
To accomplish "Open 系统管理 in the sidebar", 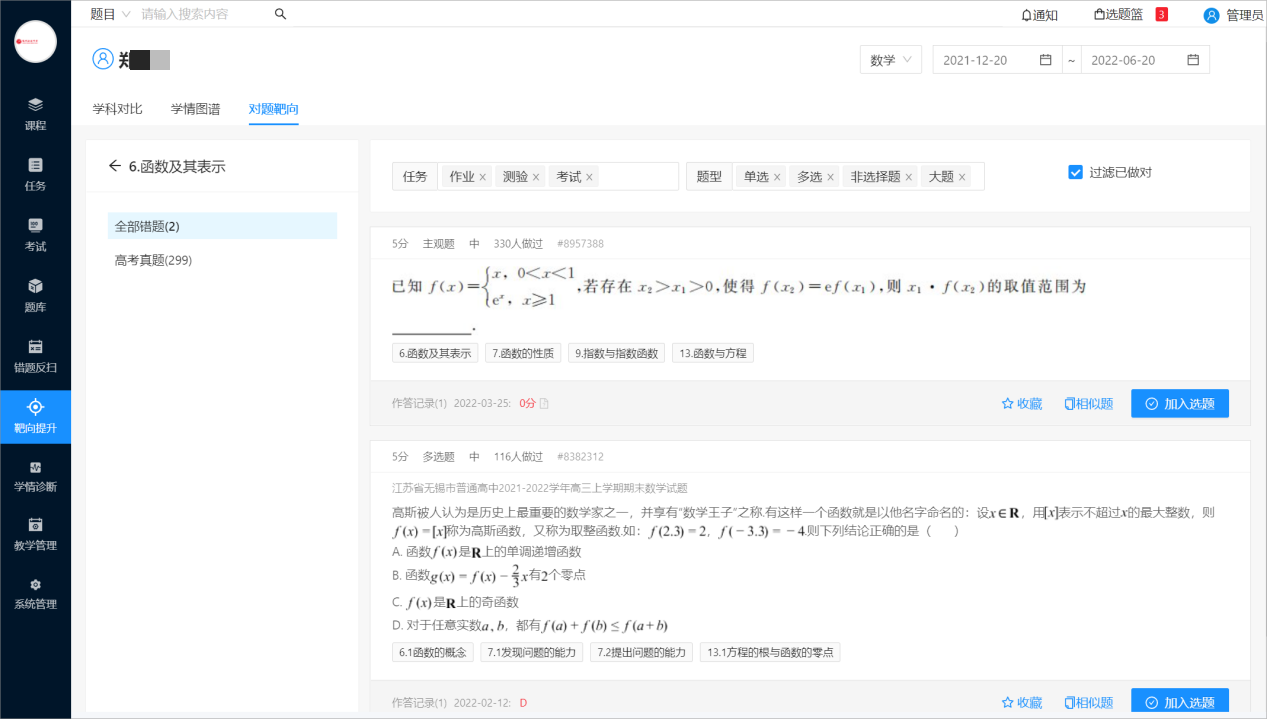I will click(35, 593).
